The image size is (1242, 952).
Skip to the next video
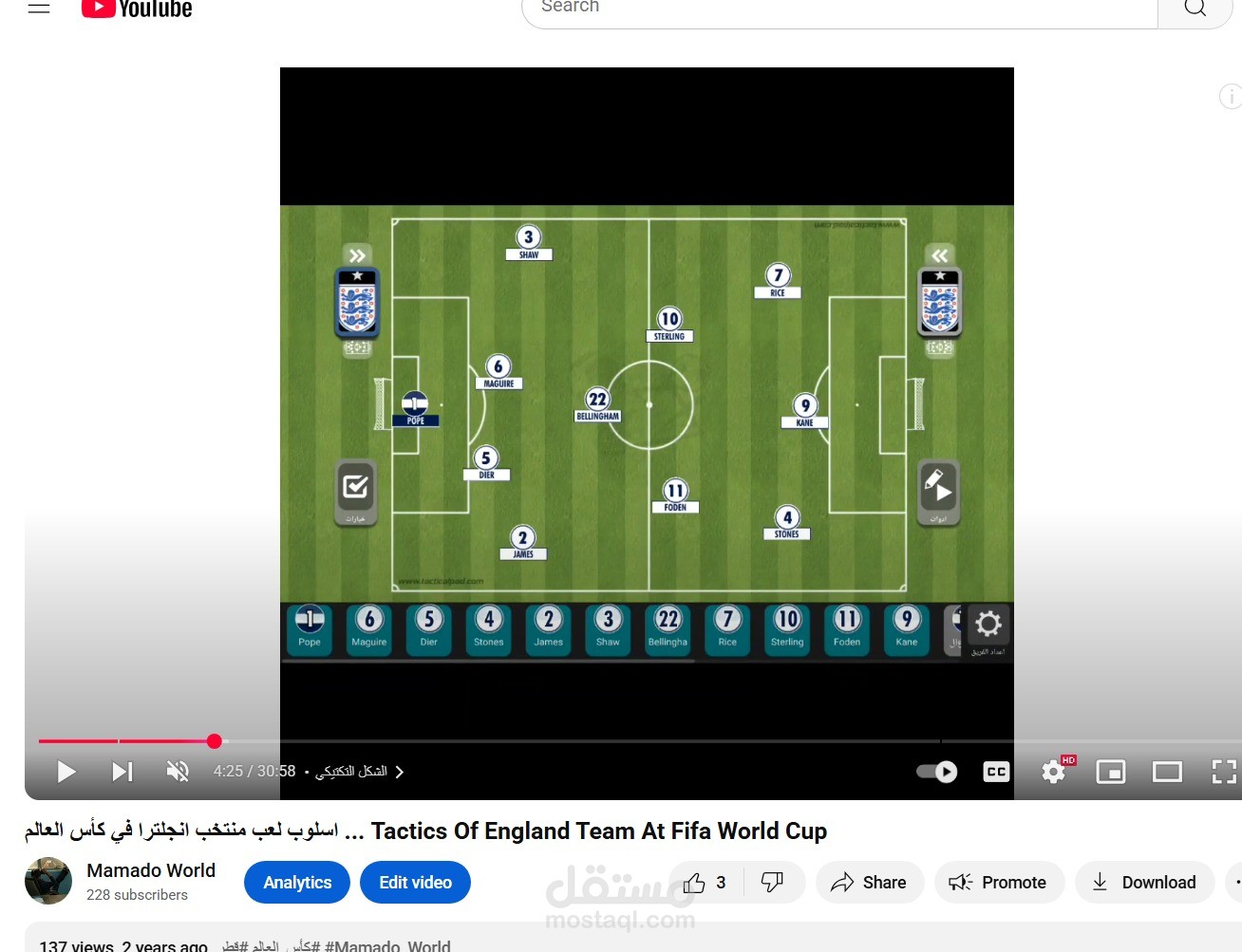coord(122,772)
